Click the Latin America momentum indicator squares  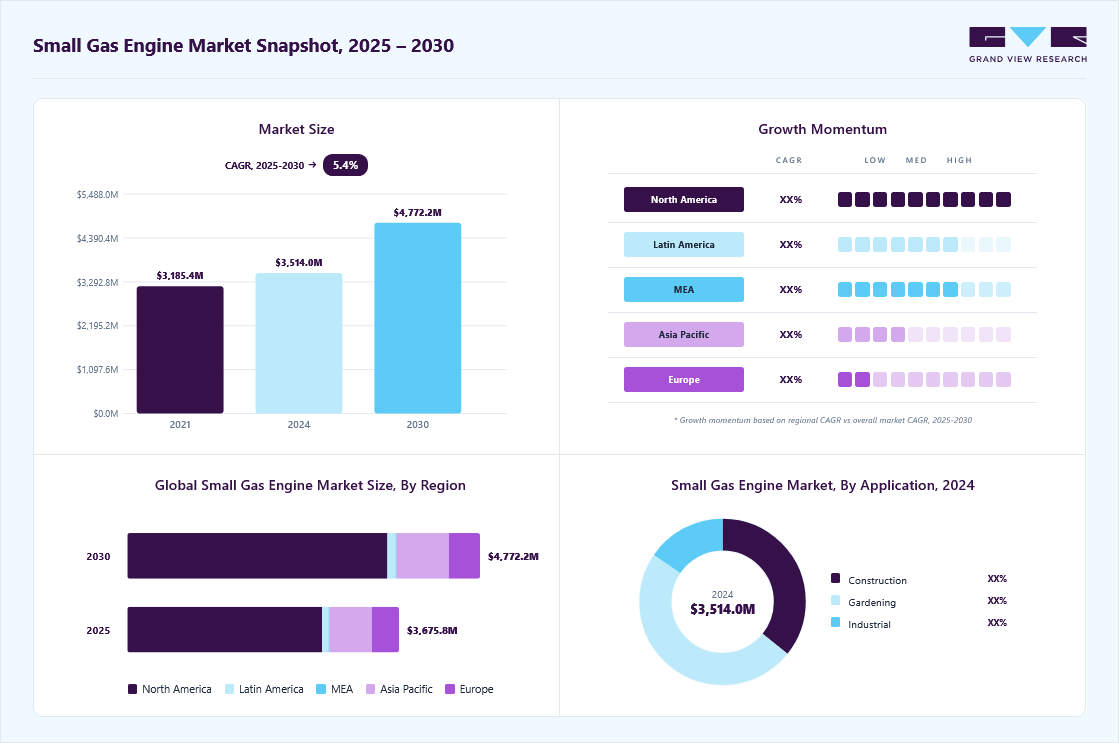tap(924, 244)
